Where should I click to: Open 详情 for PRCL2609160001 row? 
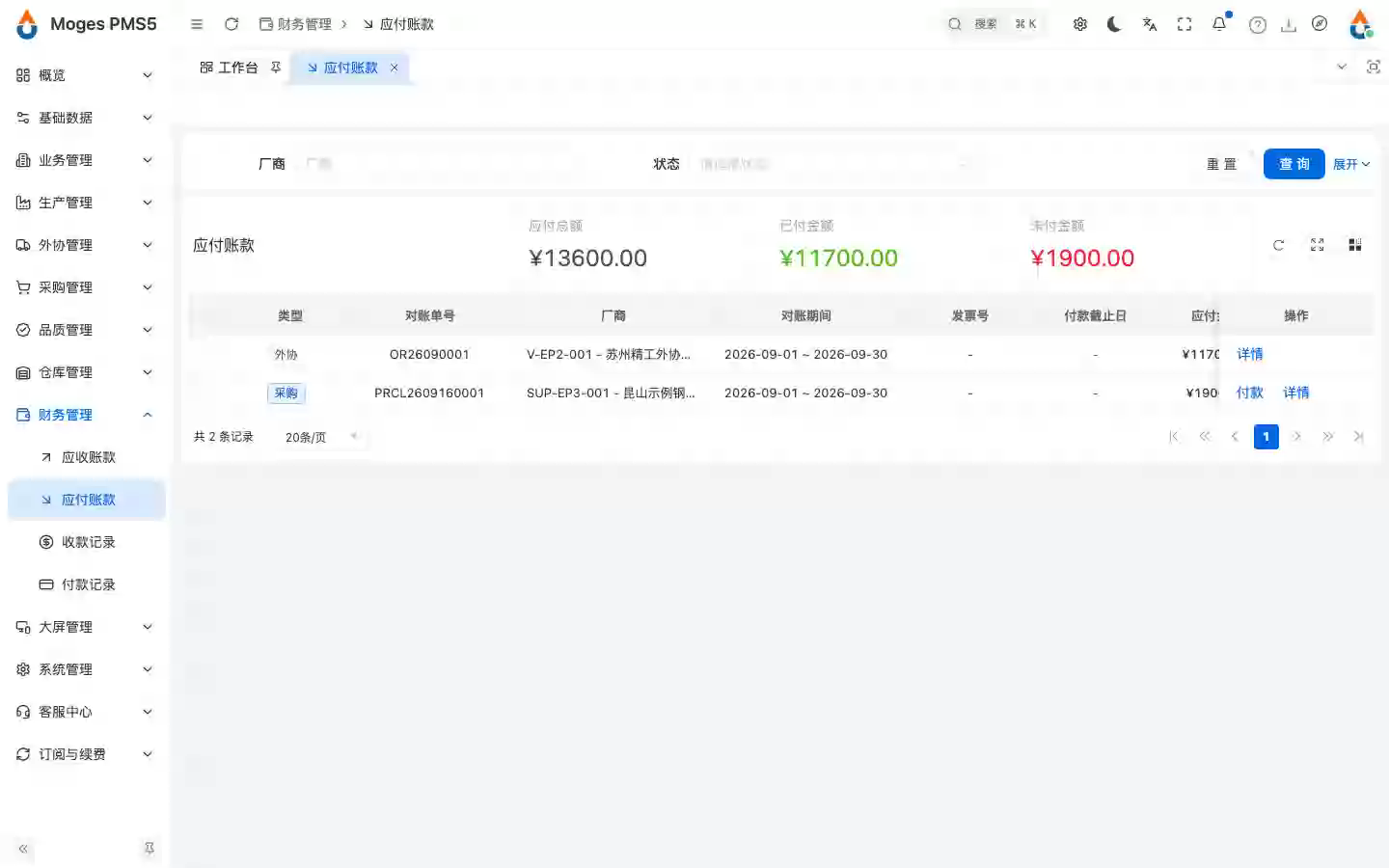[1296, 393]
